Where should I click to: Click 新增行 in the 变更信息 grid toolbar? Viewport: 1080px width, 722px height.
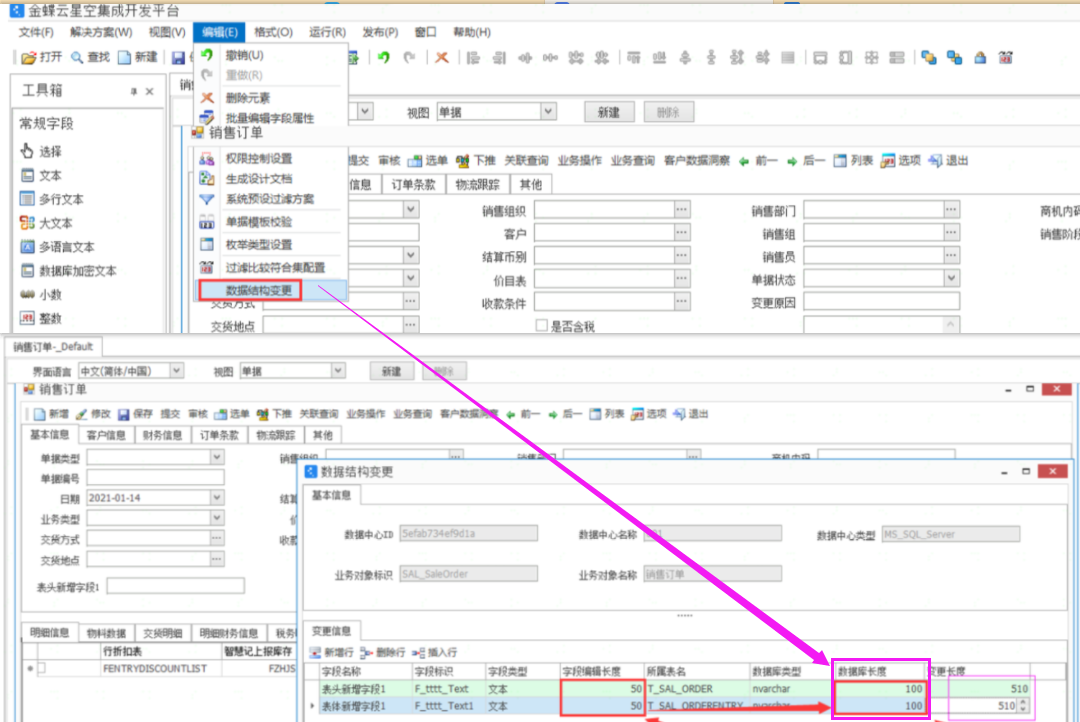331,652
